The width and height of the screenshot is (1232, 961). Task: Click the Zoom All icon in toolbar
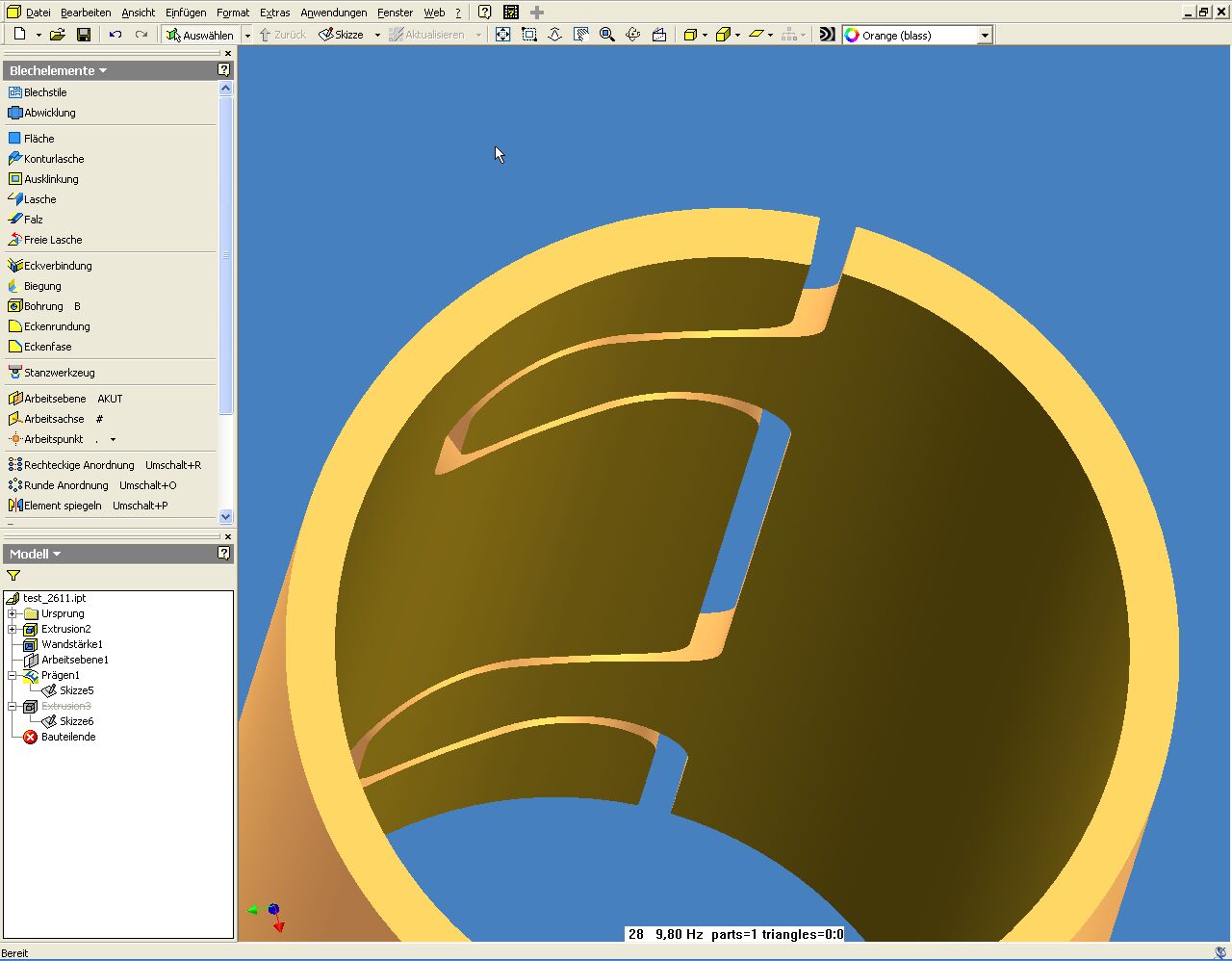pos(502,35)
